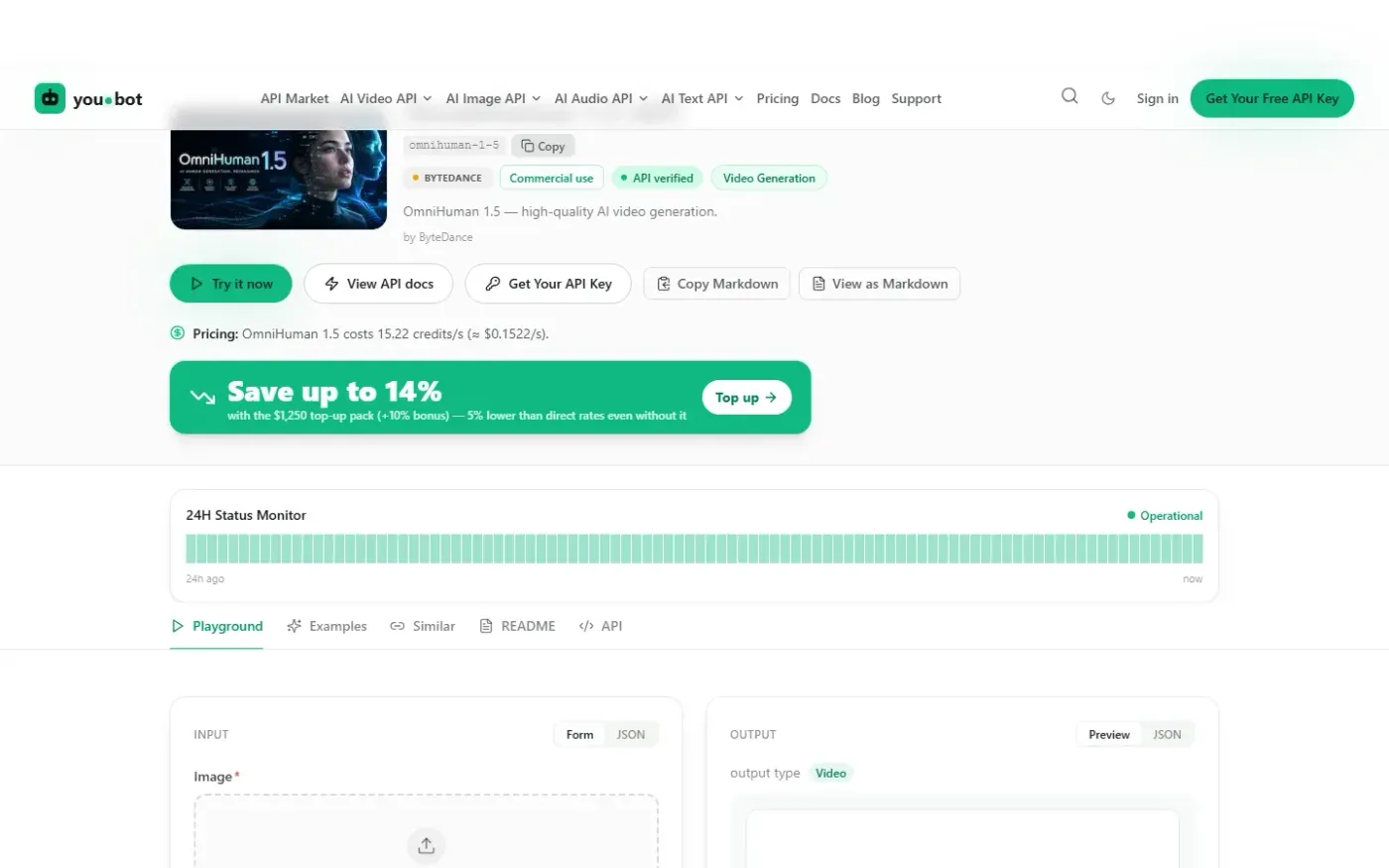Switch input view to JSON
The height and width of the screenshot is (868, 1389).
click(x=631, y=735)
